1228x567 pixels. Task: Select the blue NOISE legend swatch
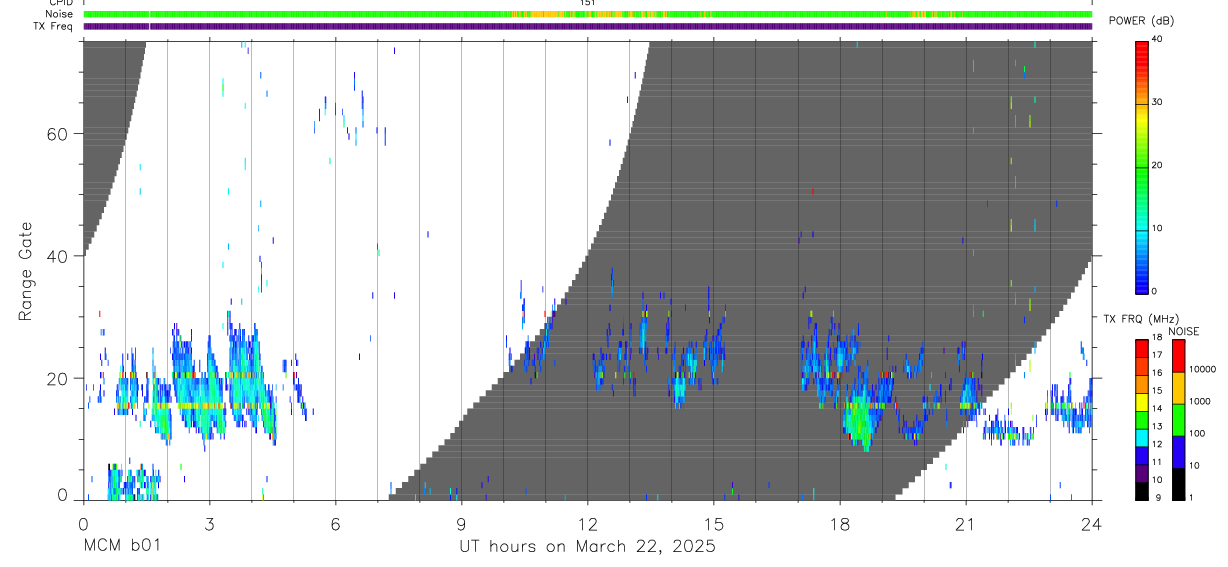(x=1178, y=452)
